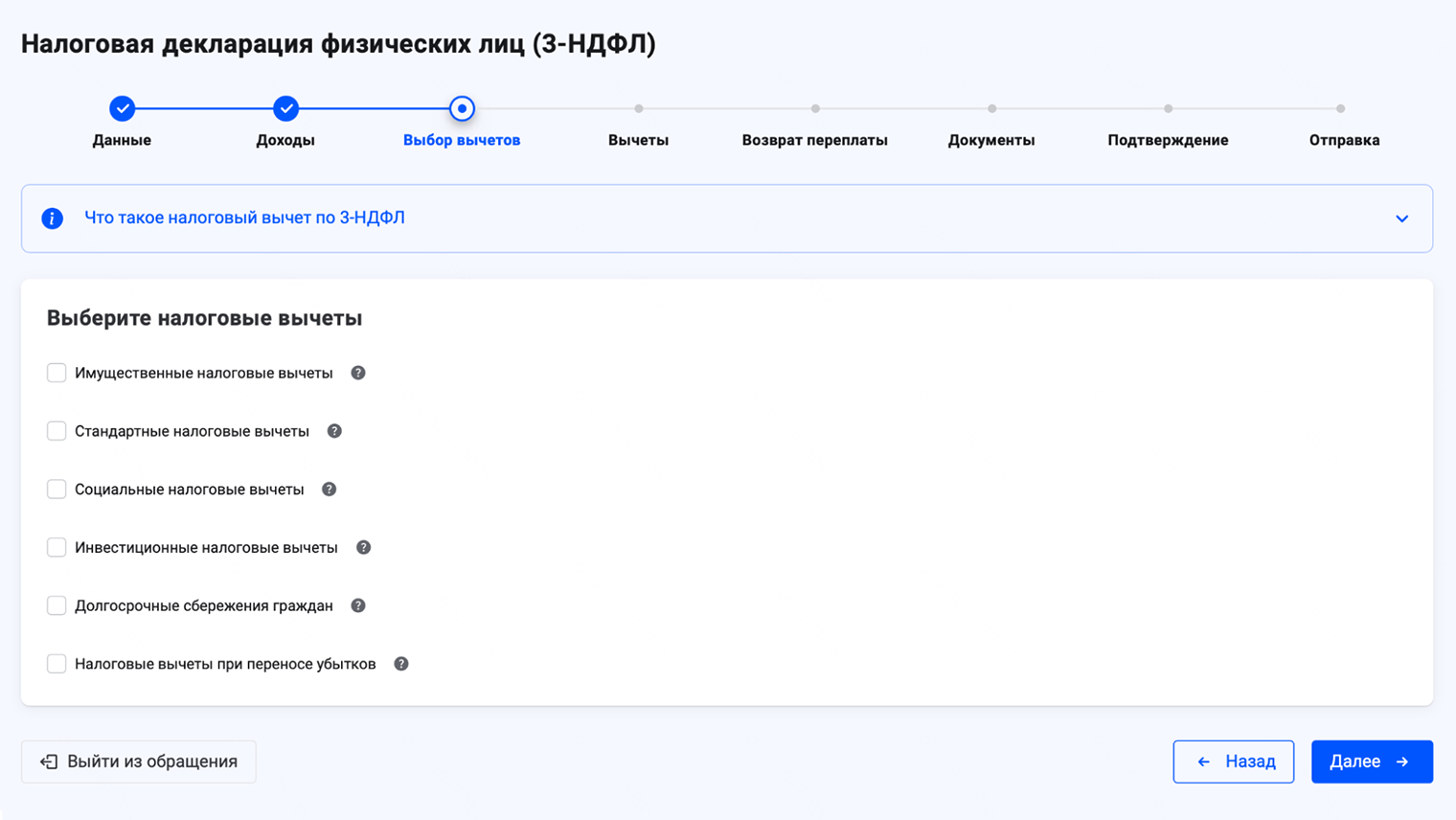Open the Вычеты step label

point(638,140)
